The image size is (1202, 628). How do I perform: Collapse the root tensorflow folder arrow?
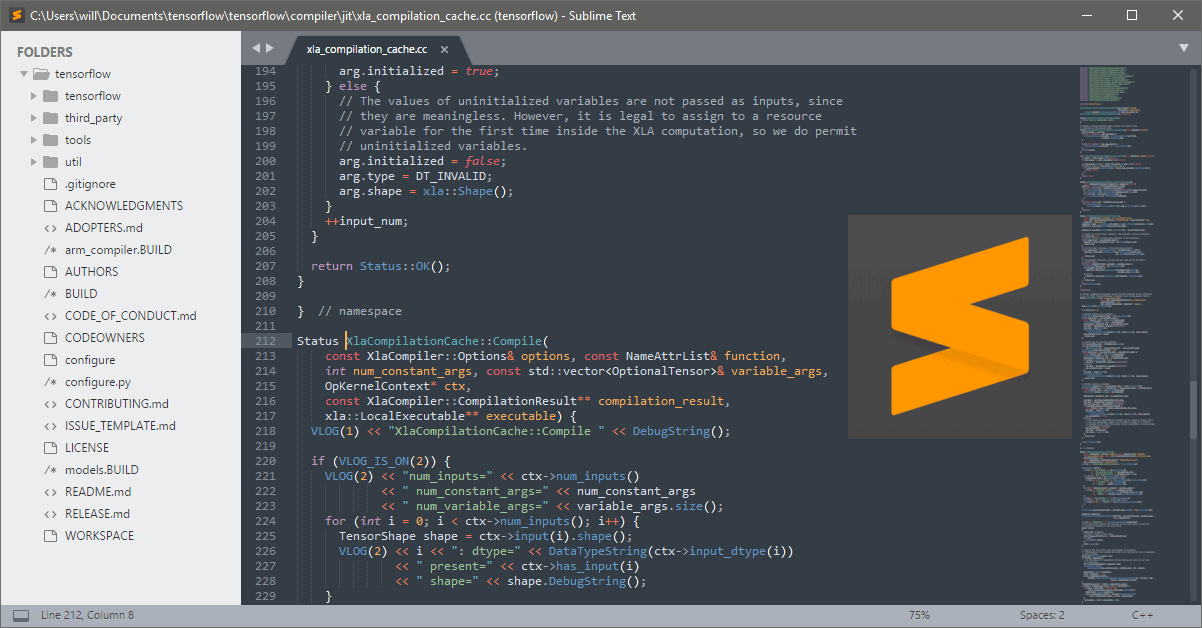tap(23, 74)
